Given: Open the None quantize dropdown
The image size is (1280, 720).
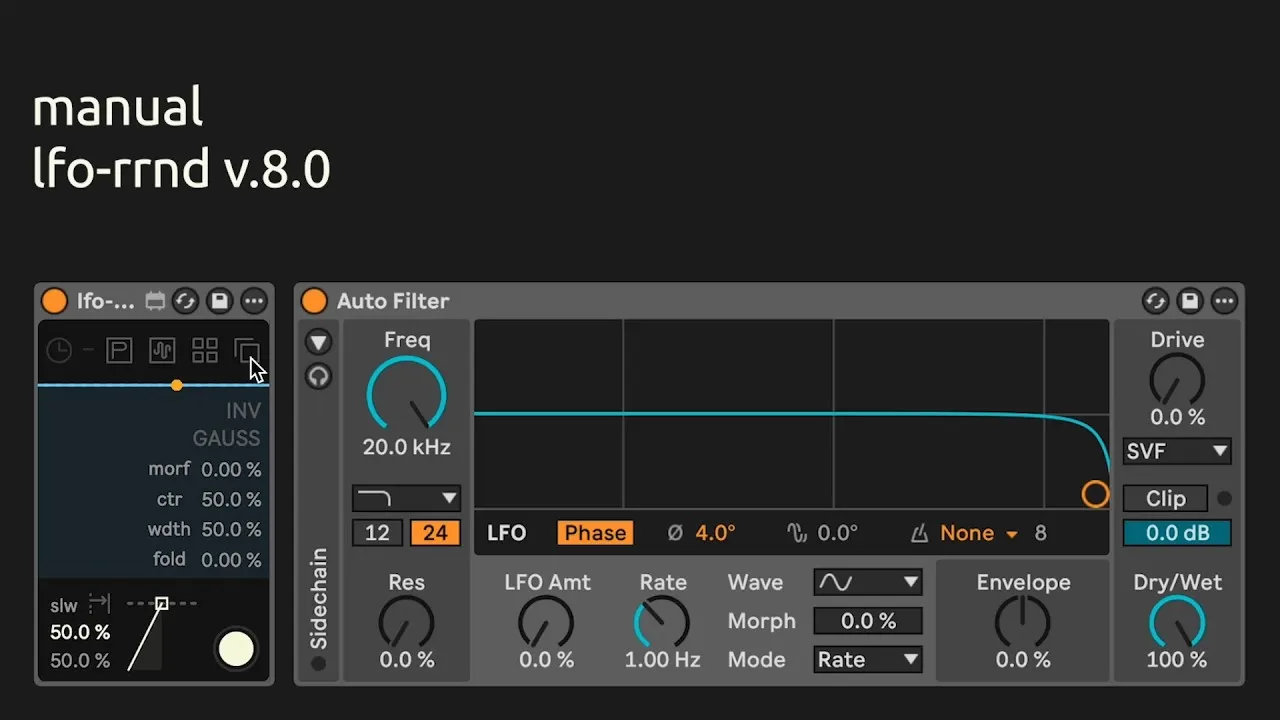Looking at the screenshot, I should point(978,533).
